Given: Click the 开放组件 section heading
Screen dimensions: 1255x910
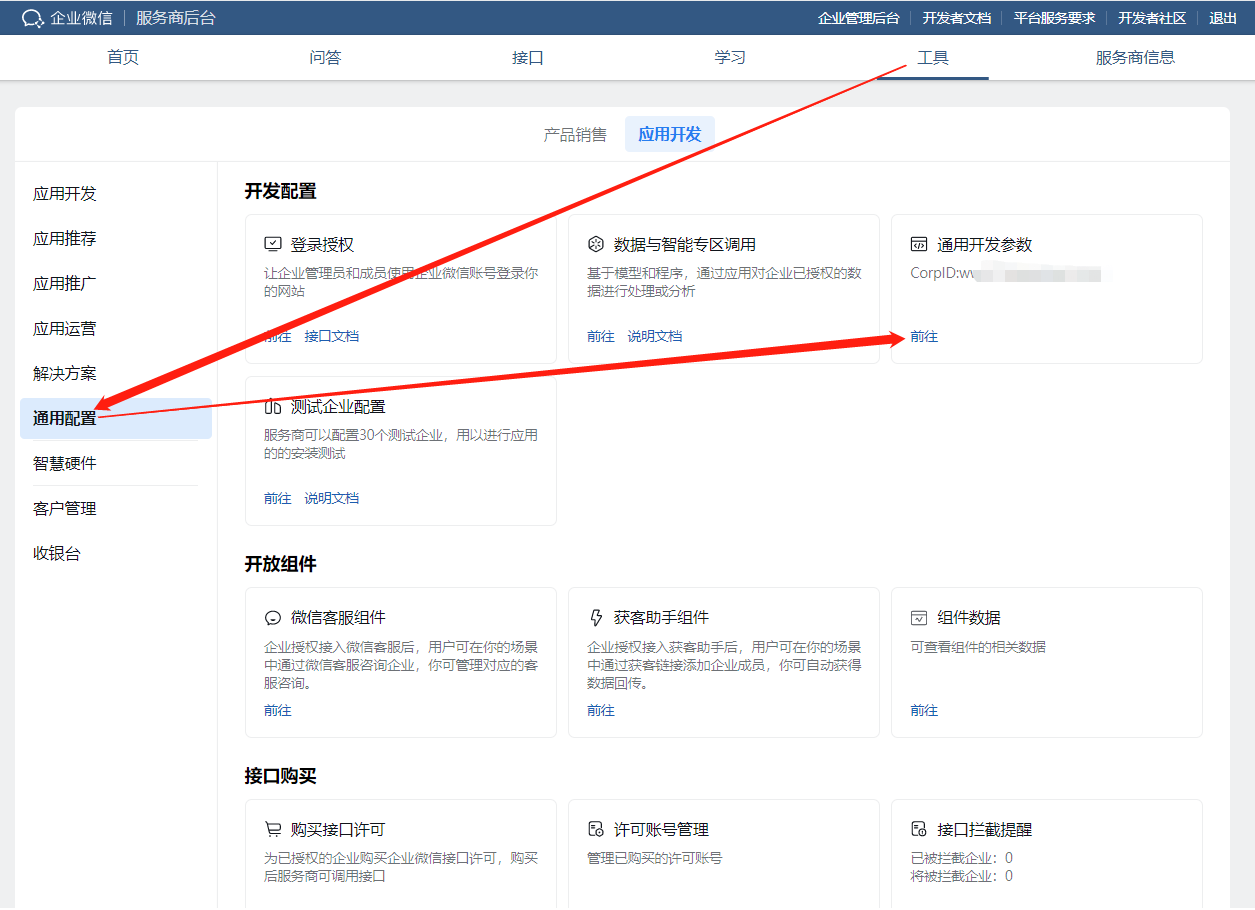Looking at the screenshot, I should 281,565.
